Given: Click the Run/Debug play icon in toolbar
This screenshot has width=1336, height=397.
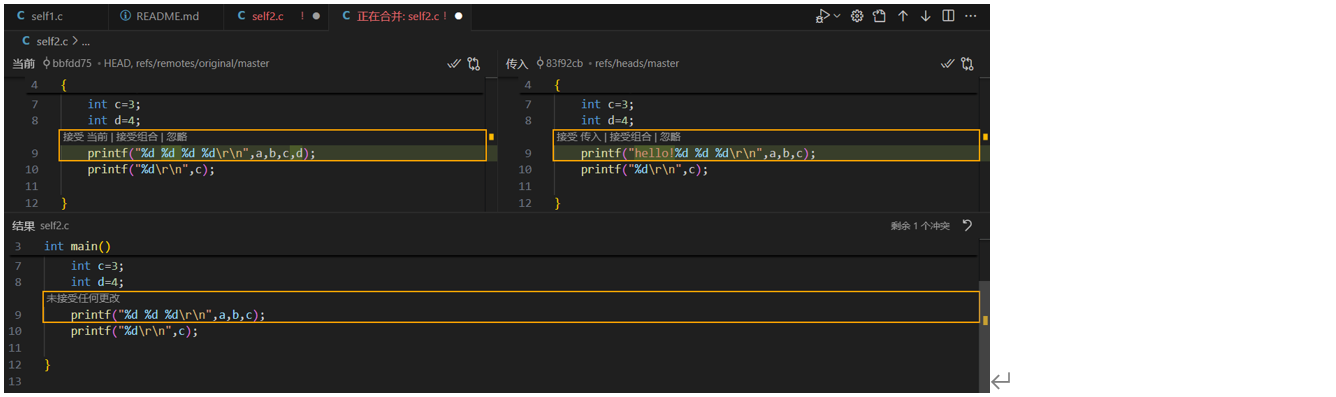Looking at the screenshot, I should tap(822, 16).
